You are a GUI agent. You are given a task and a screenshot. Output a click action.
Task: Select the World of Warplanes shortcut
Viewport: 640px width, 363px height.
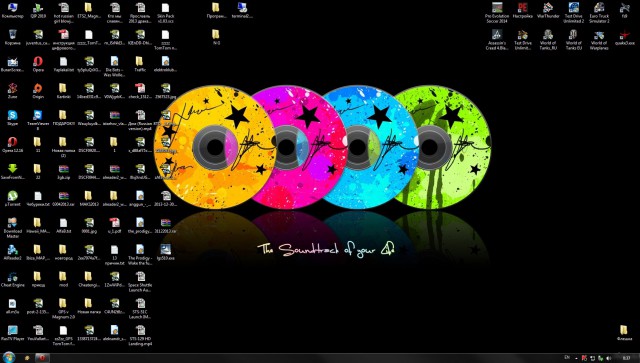pos(599,40)
